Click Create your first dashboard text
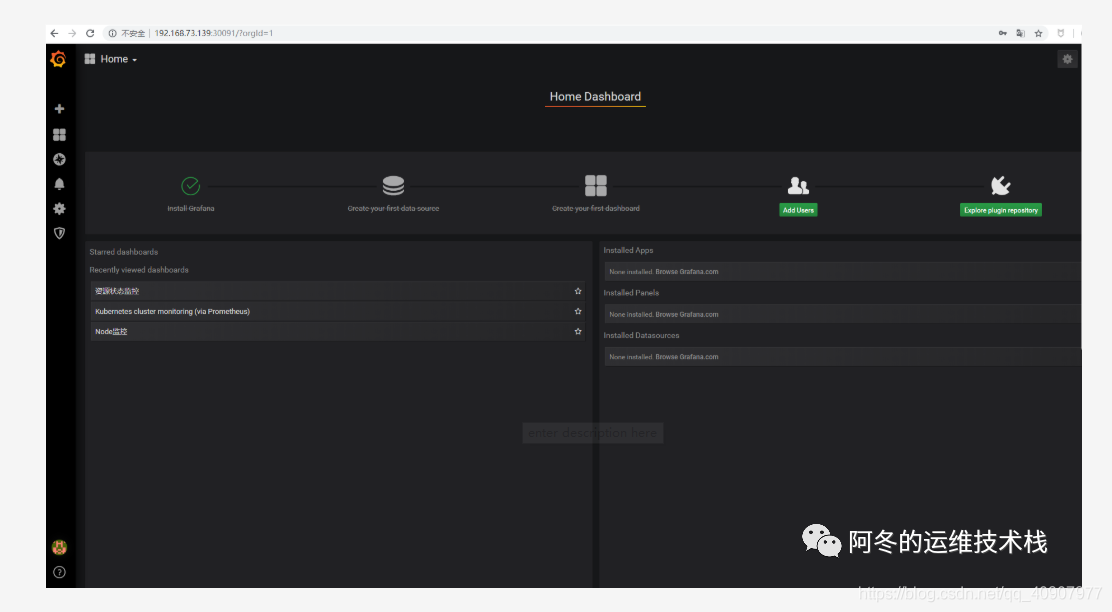 pos(596,208)
